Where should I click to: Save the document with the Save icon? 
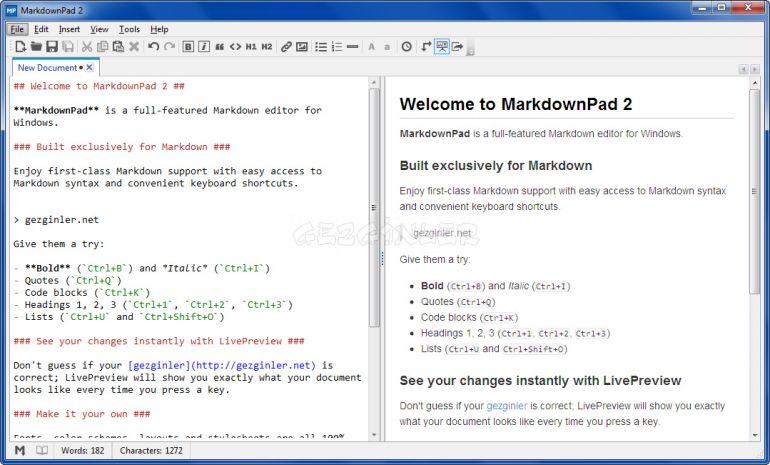[52, 47]
